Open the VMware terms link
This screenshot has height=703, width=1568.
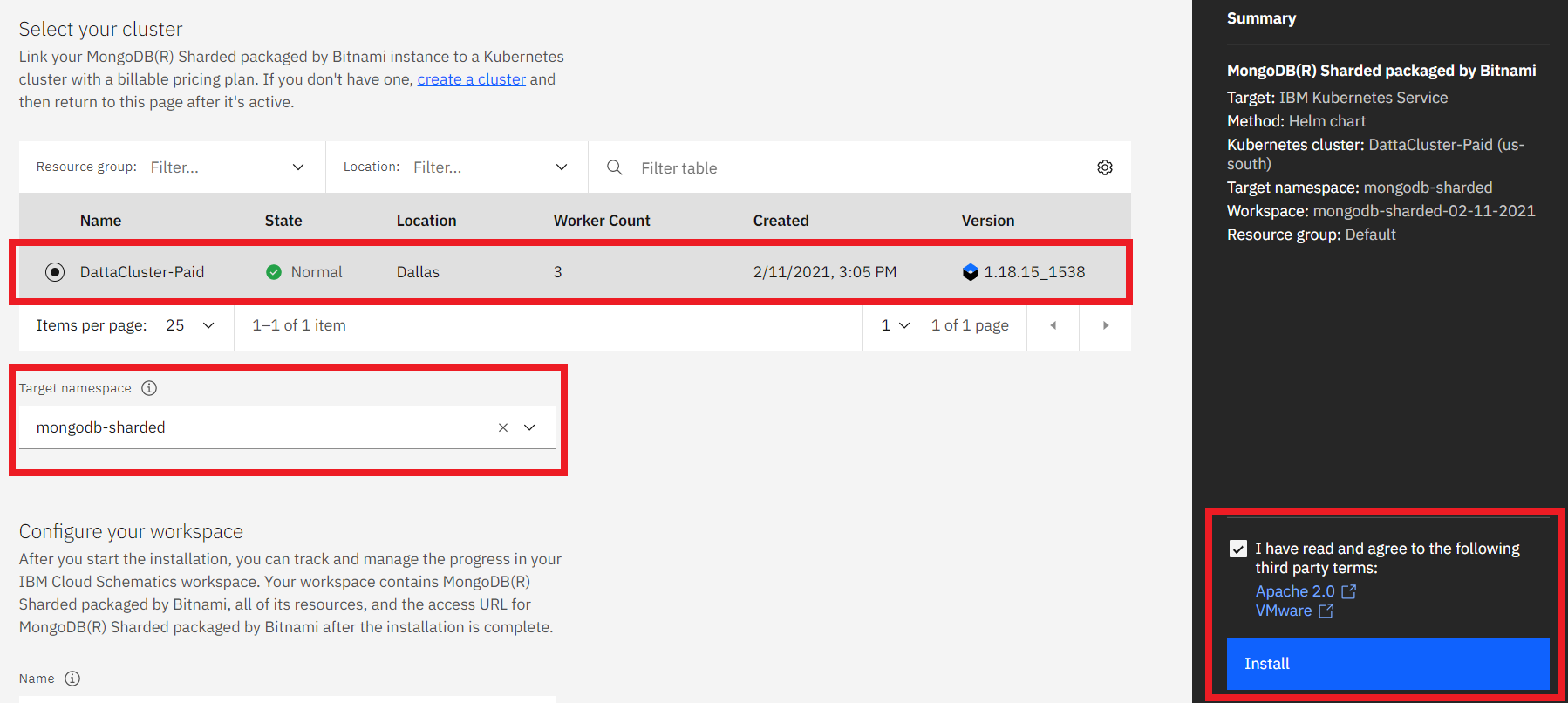point(1284,611)
